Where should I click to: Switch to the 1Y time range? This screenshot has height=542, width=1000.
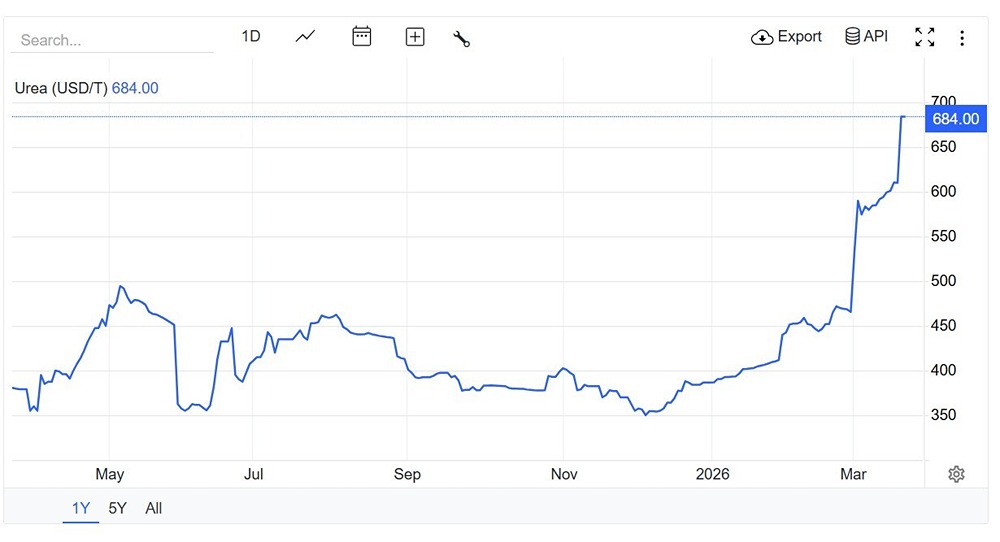(81, 508)
